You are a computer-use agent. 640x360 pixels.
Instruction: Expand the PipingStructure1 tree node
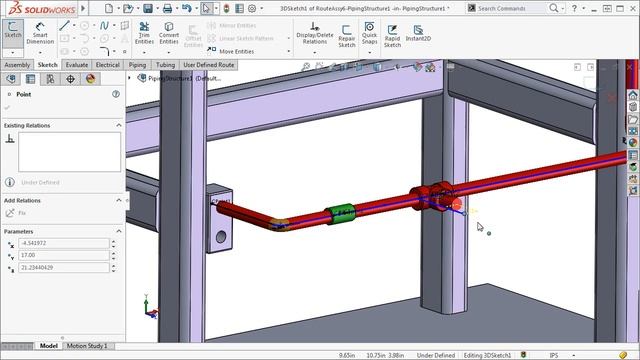pos(130,78)
